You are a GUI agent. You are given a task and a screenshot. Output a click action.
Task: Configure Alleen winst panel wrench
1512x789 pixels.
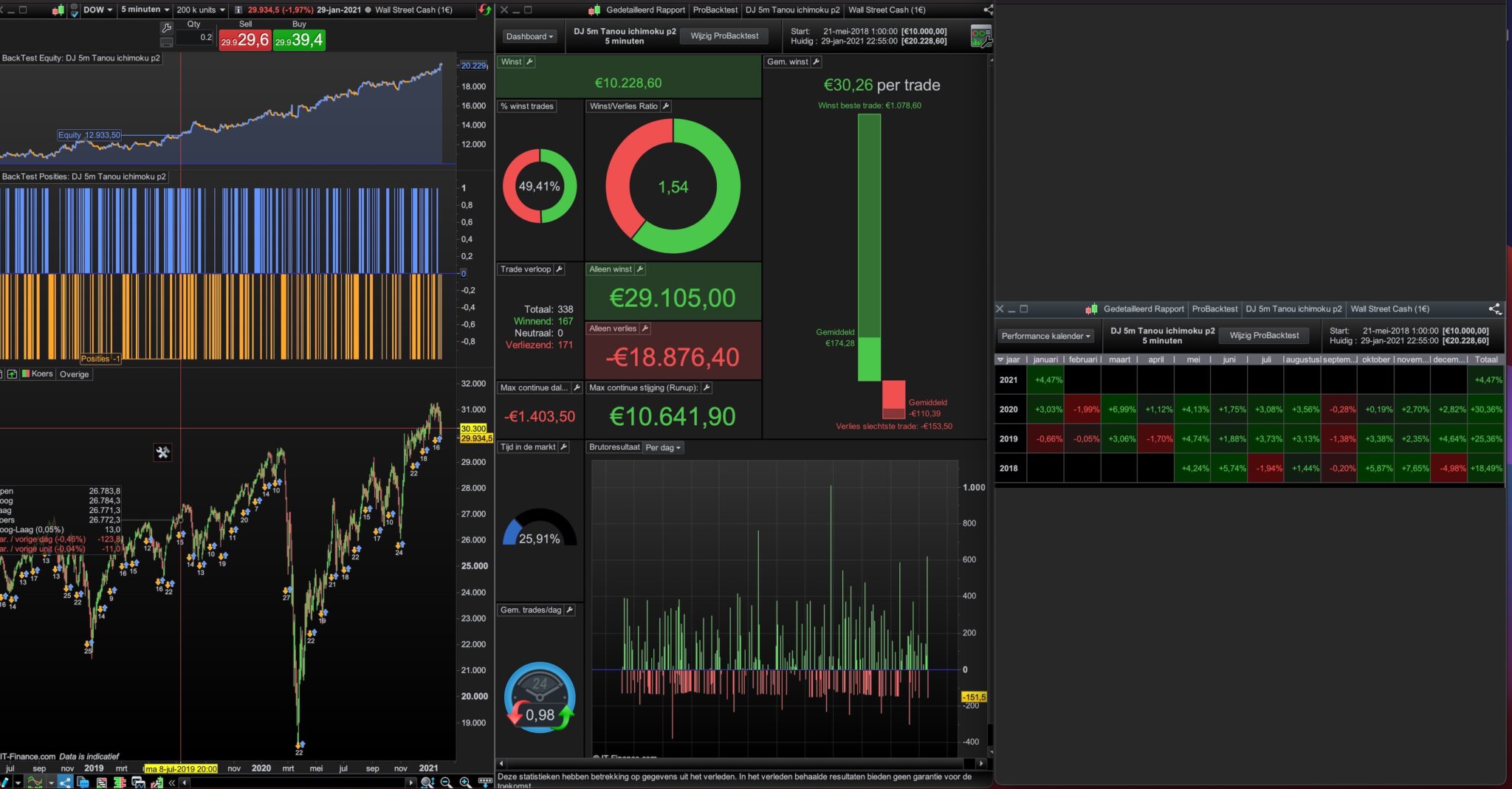pyautogui.click(x=639, y=269)
